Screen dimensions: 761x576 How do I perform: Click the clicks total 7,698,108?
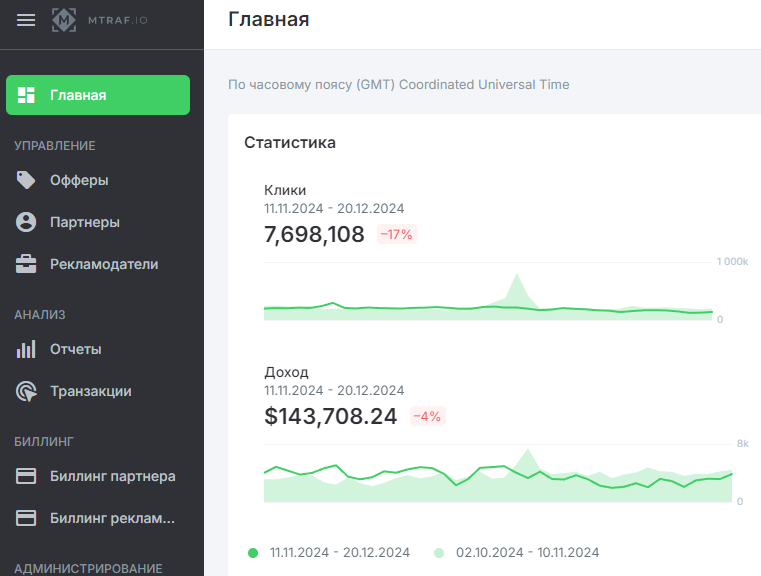314,234
